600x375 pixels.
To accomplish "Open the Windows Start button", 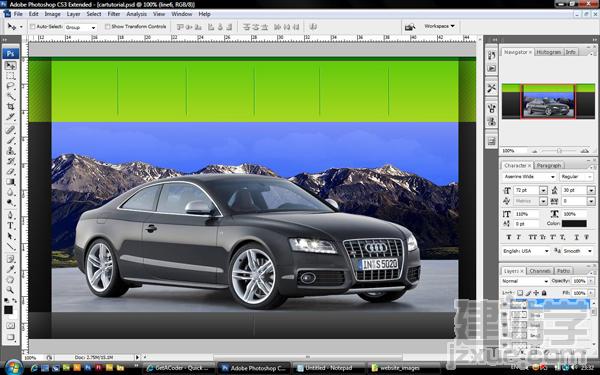I will (x=13, y=367).
